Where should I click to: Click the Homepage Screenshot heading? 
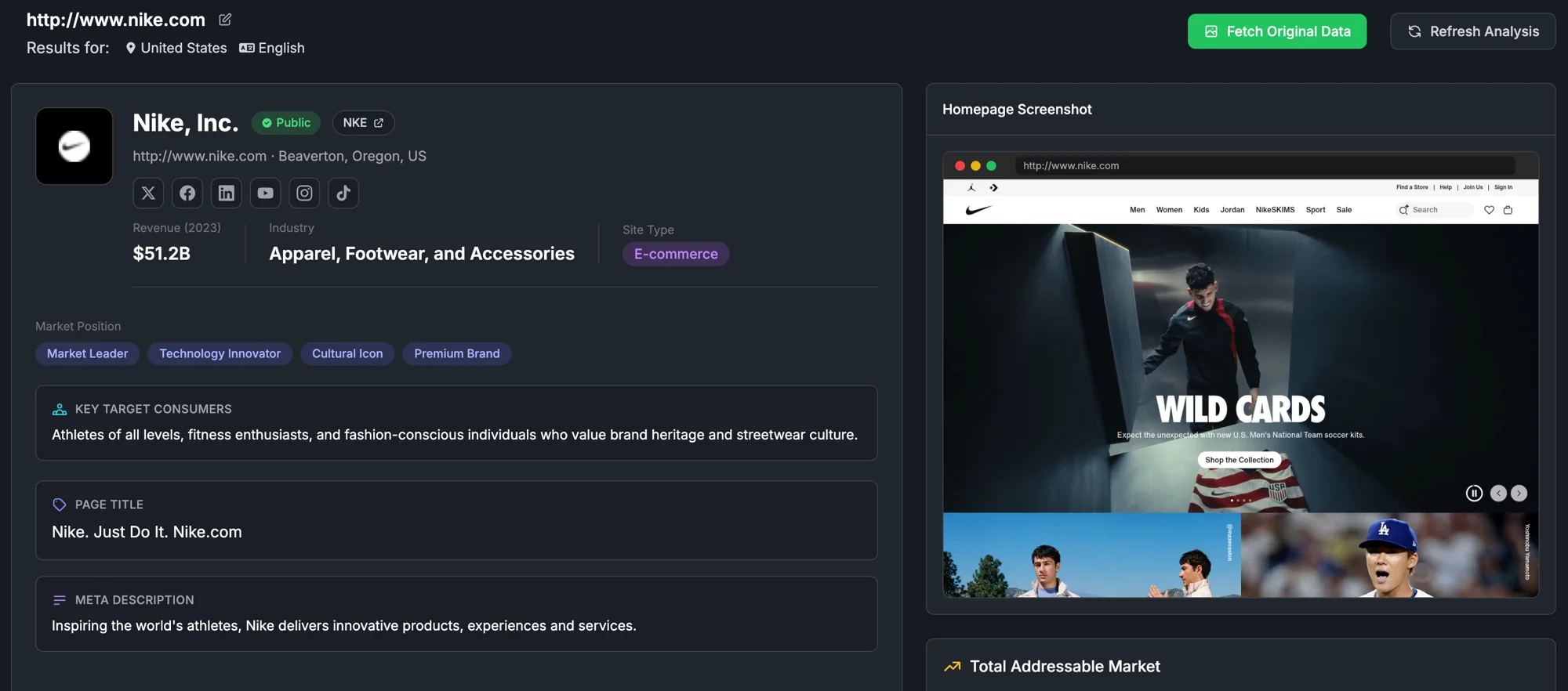coord(1017,110)
